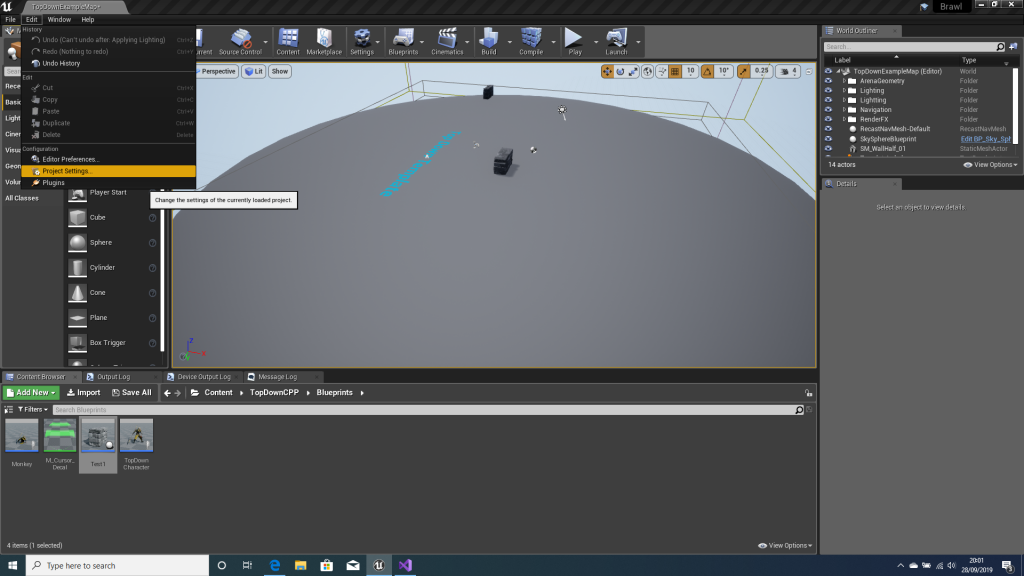The image size is (1024, 576).
Task: Click the Launch toolbar icon
Action: point(616,39)
